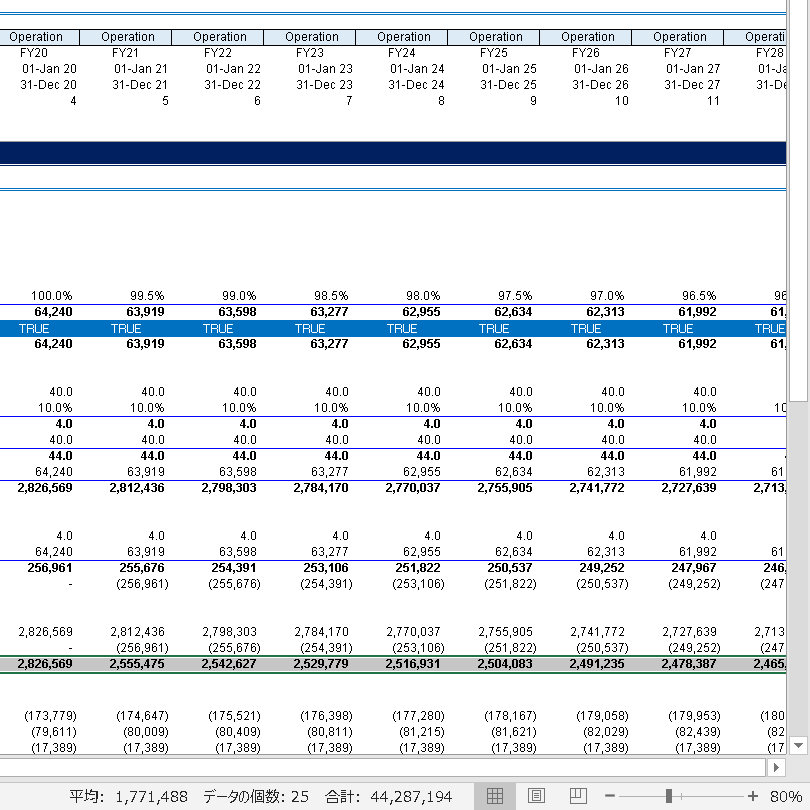
Task: Select the 256,961 bold cell
Action: 50,568
